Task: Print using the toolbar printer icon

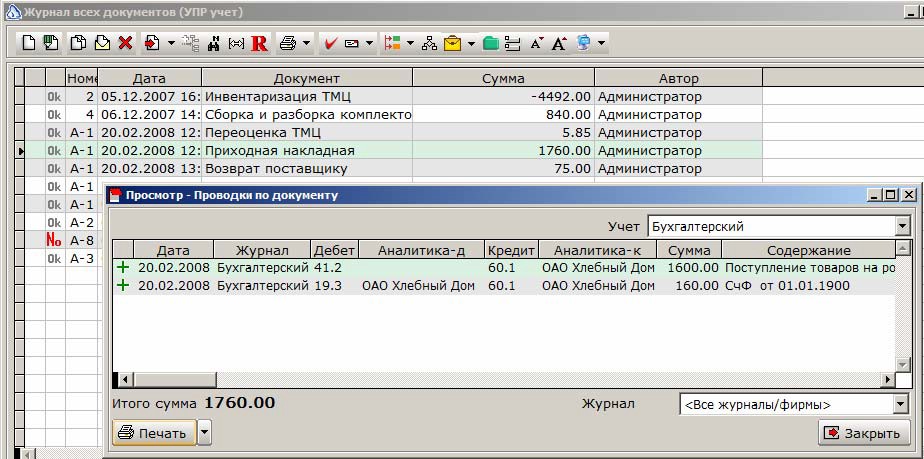Action: (x=288, y=43)
